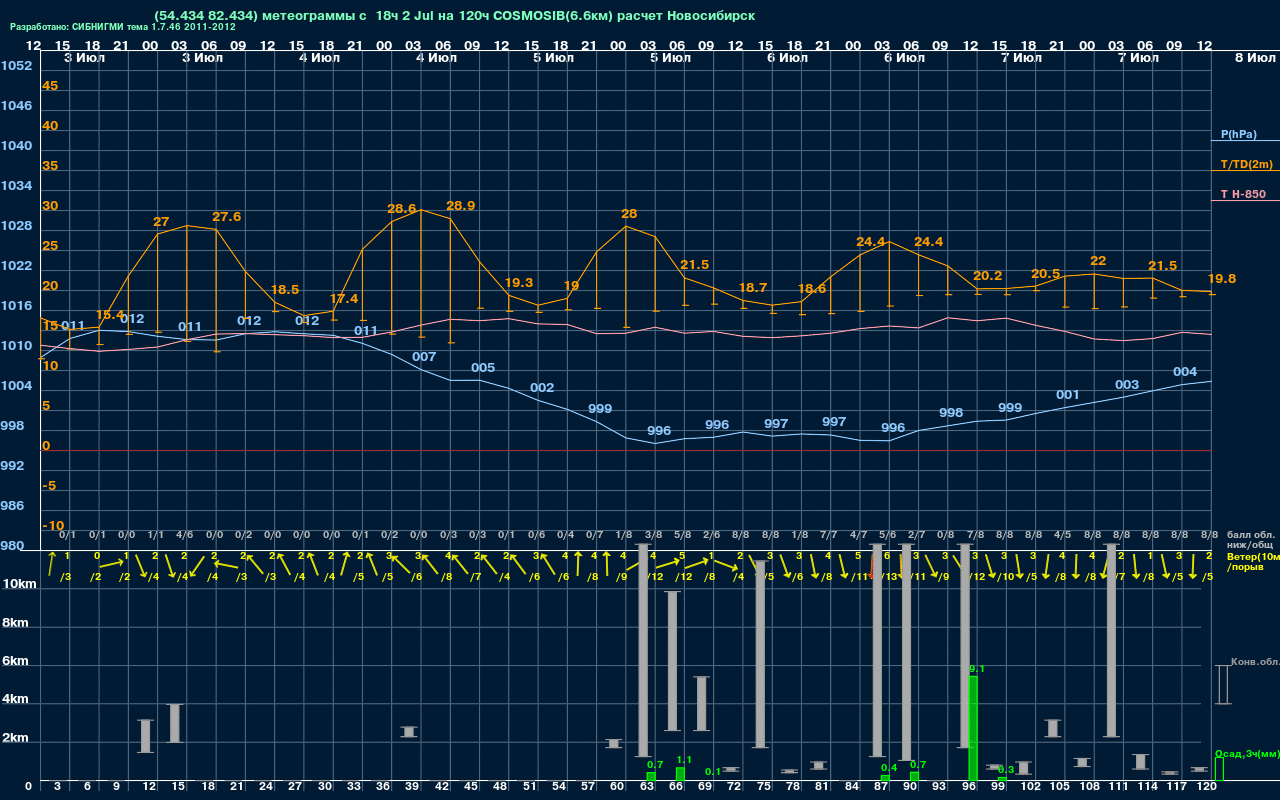Click the T H-850 legend label
This screenshot has height=800, width=1280.
click(x=1241, y=194)
